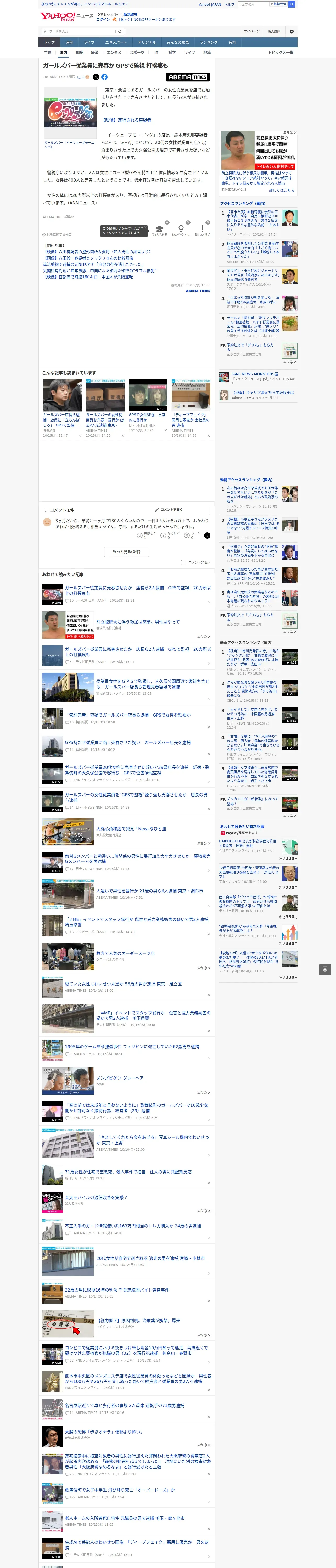
Task: Select the ライブ tab
Action: click(89, 43)
